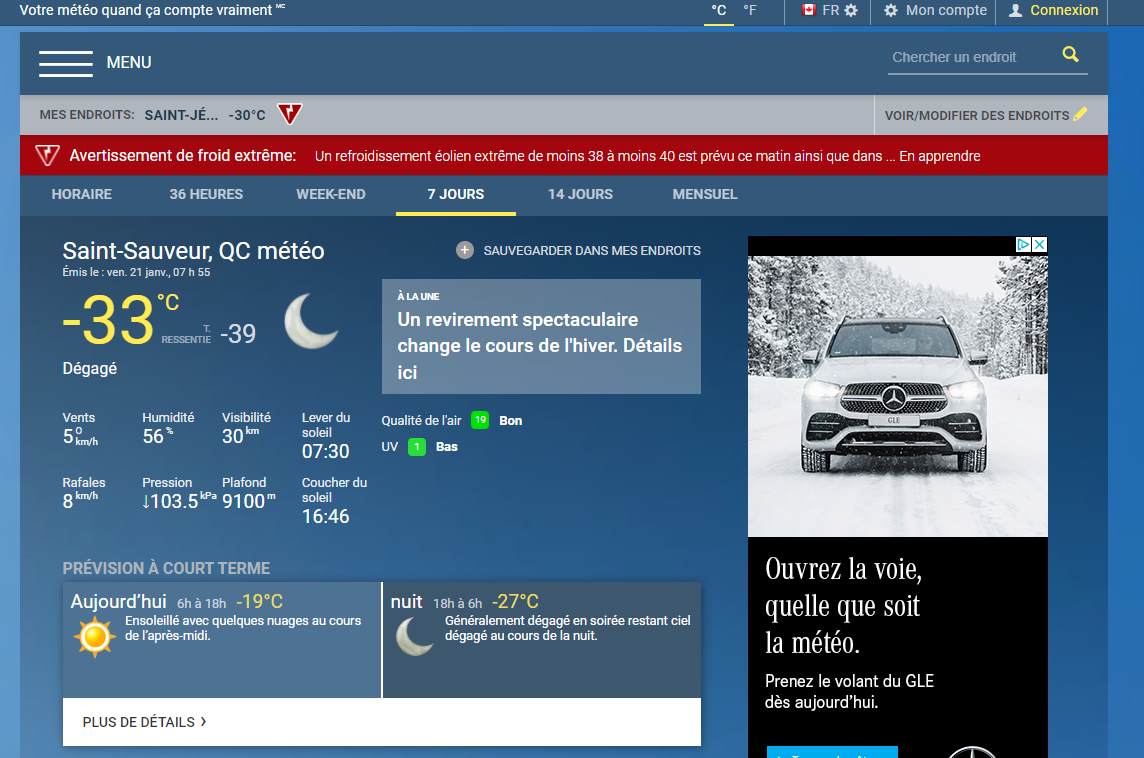Screen dimensions: 1144x758
Task: Click the Lever du soleil 07:30 value
Action: click(x=325, y=452)
